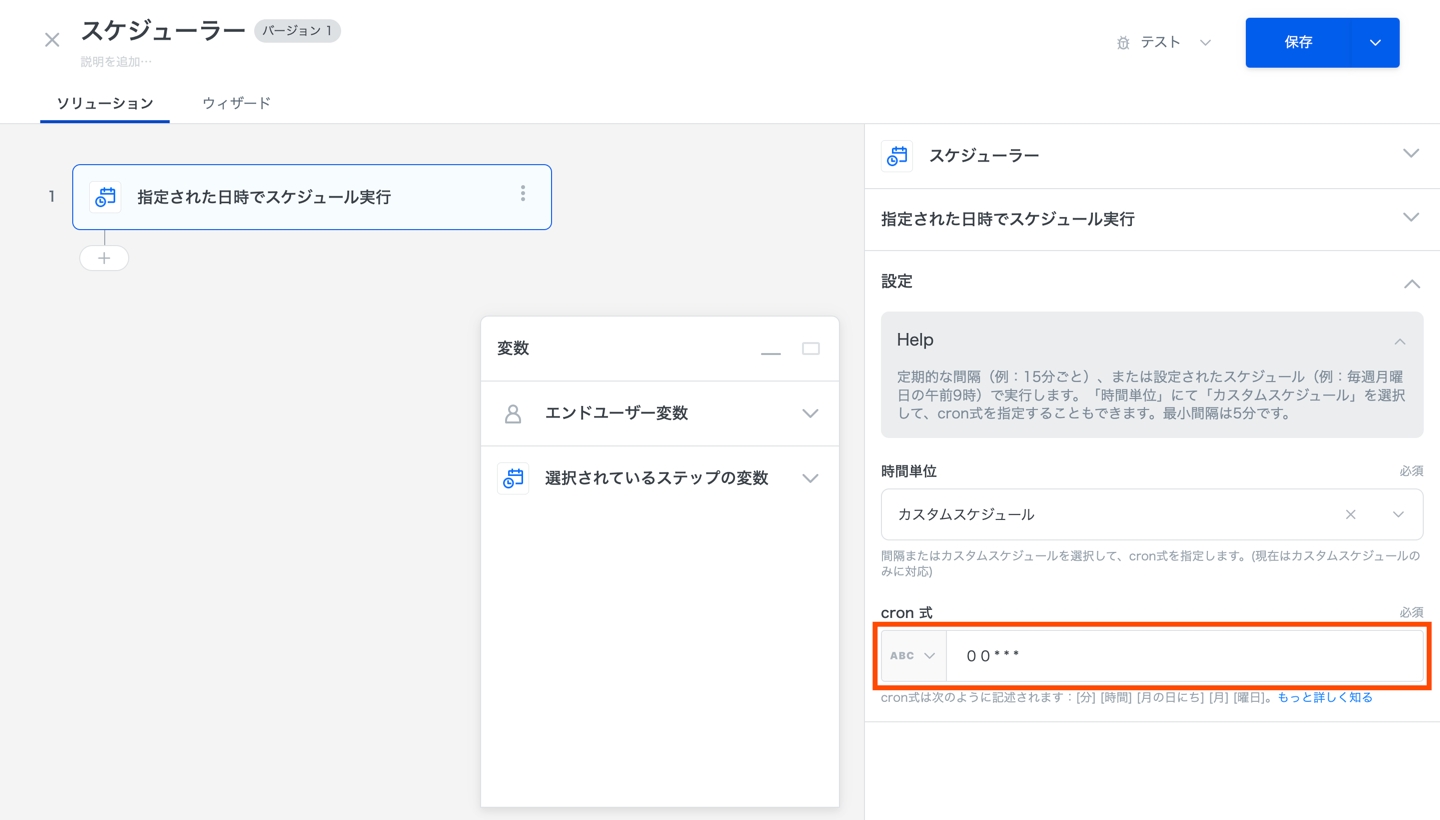
Task: Open the 時間単位 dropdown
Action: click(1398, 514)
